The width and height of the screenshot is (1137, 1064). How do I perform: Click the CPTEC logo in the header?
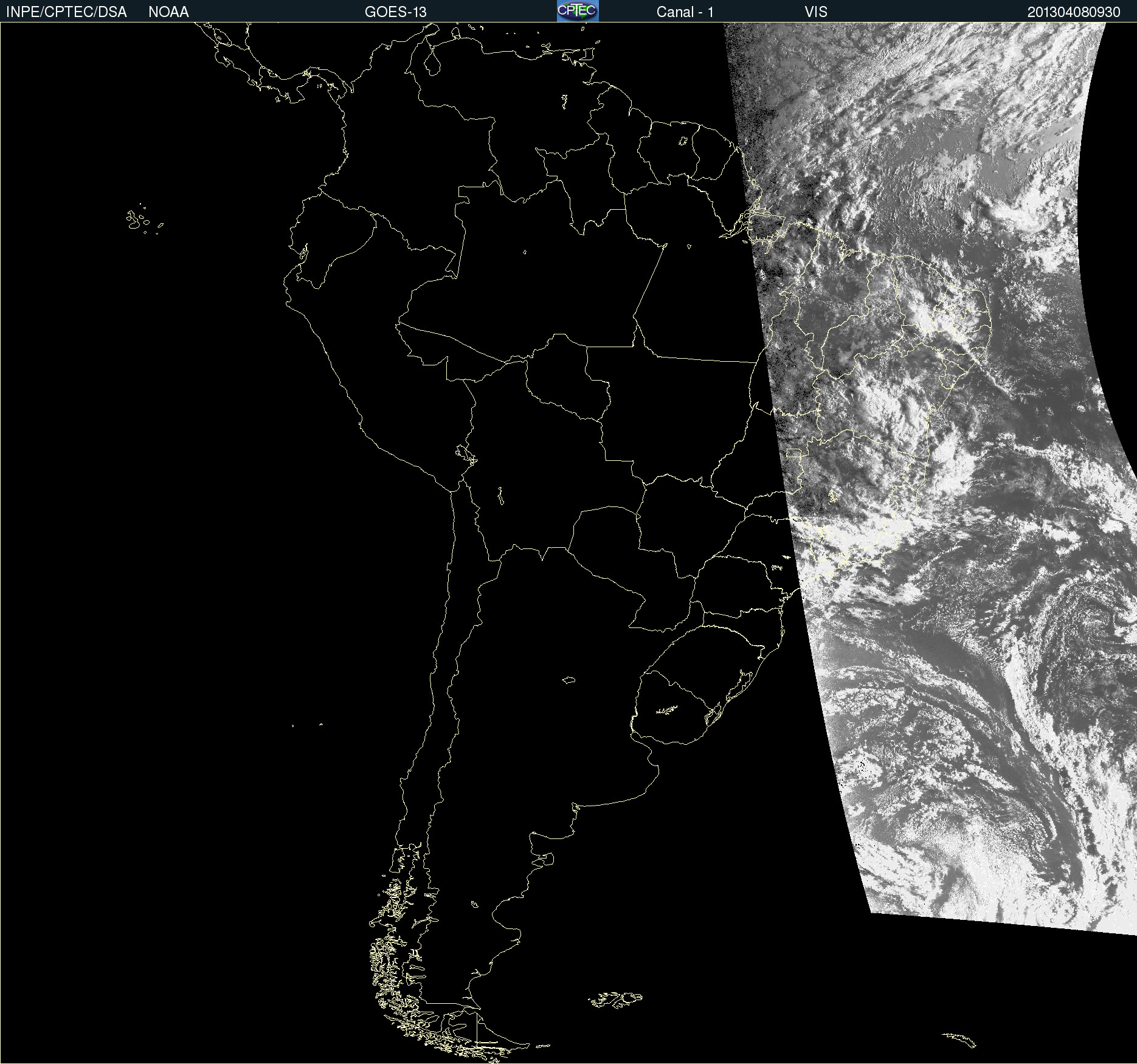tap(578, 11)
